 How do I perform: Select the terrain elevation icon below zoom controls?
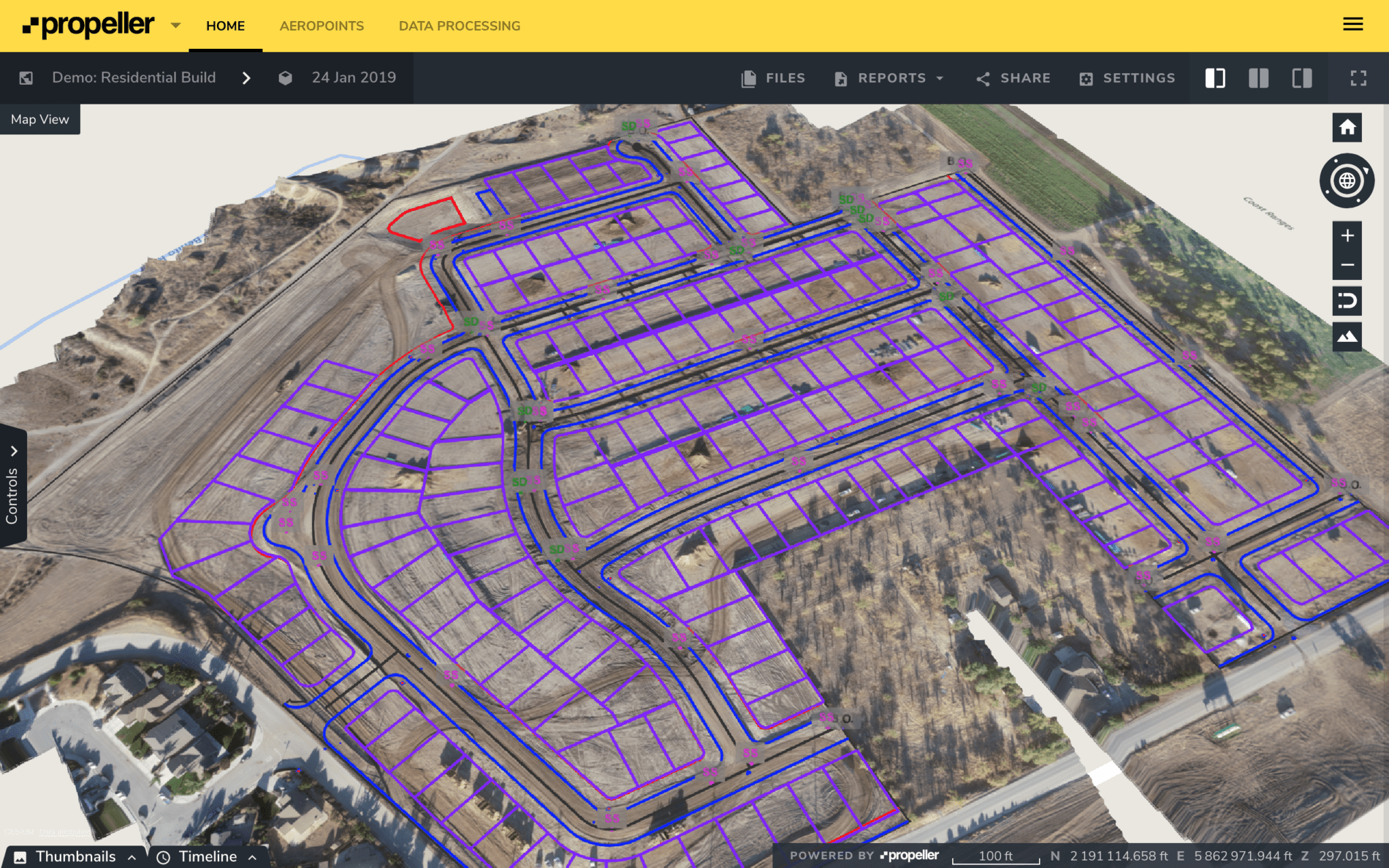click(1347, 336)
